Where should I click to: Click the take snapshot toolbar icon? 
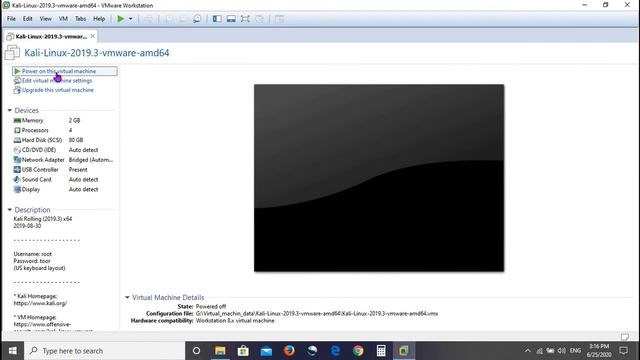point(169,19)
